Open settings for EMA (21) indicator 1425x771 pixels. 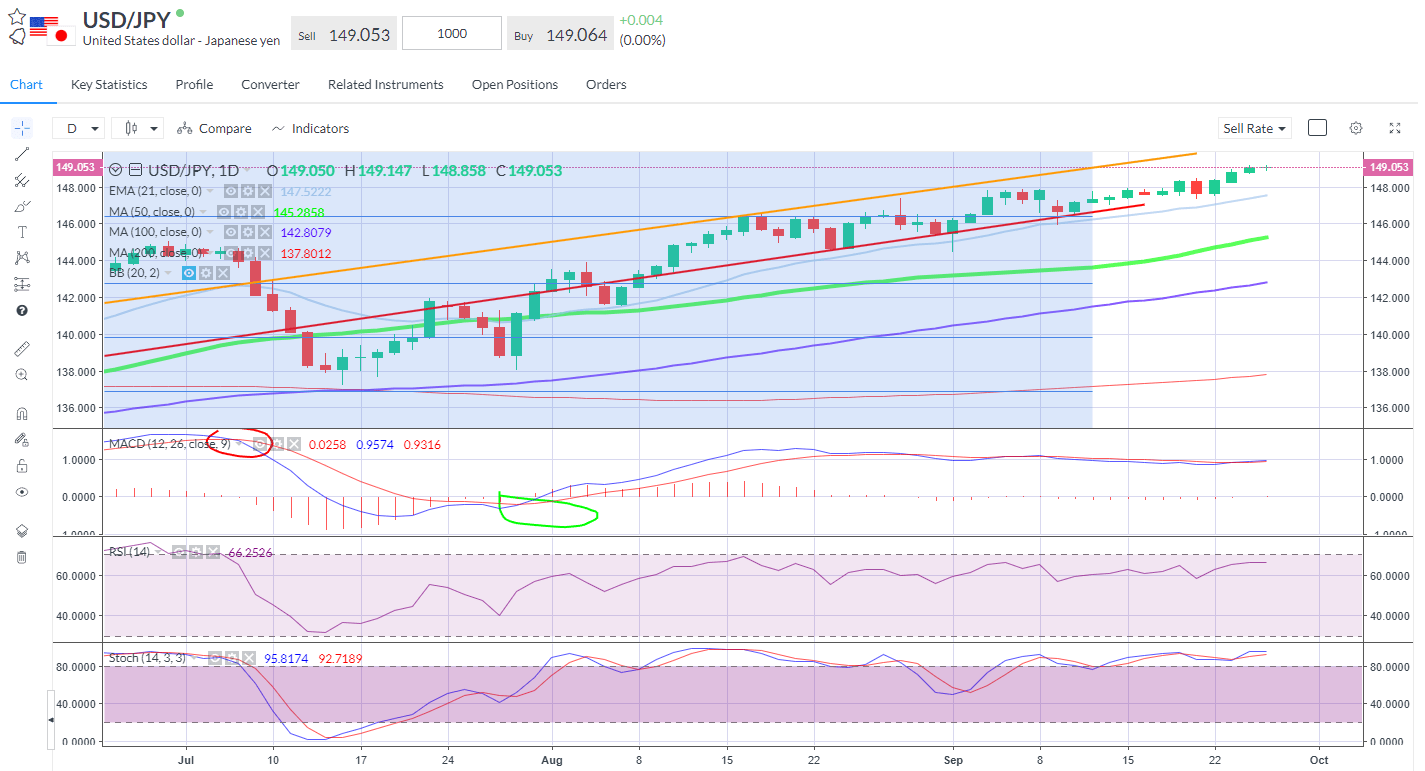coord(248,191)
